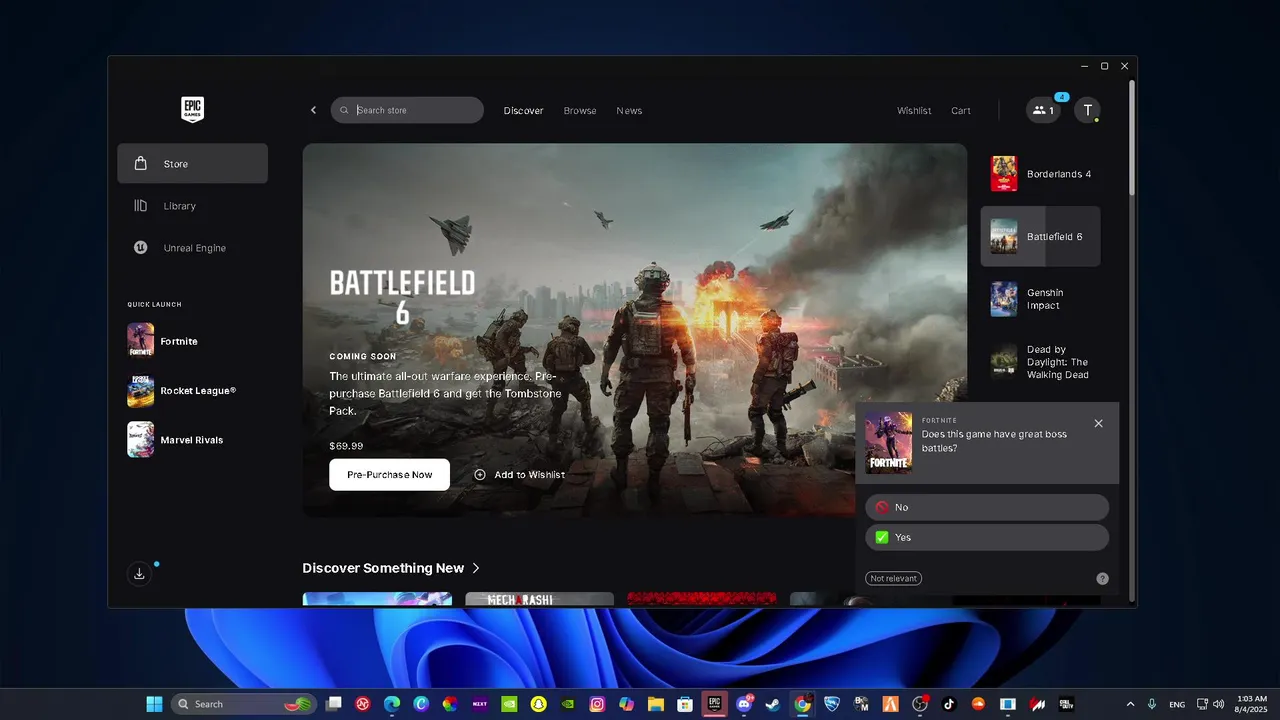1280x720 pixels.
Task: Open Microsoft Edge from taskbar
Action: coord(392,704)
